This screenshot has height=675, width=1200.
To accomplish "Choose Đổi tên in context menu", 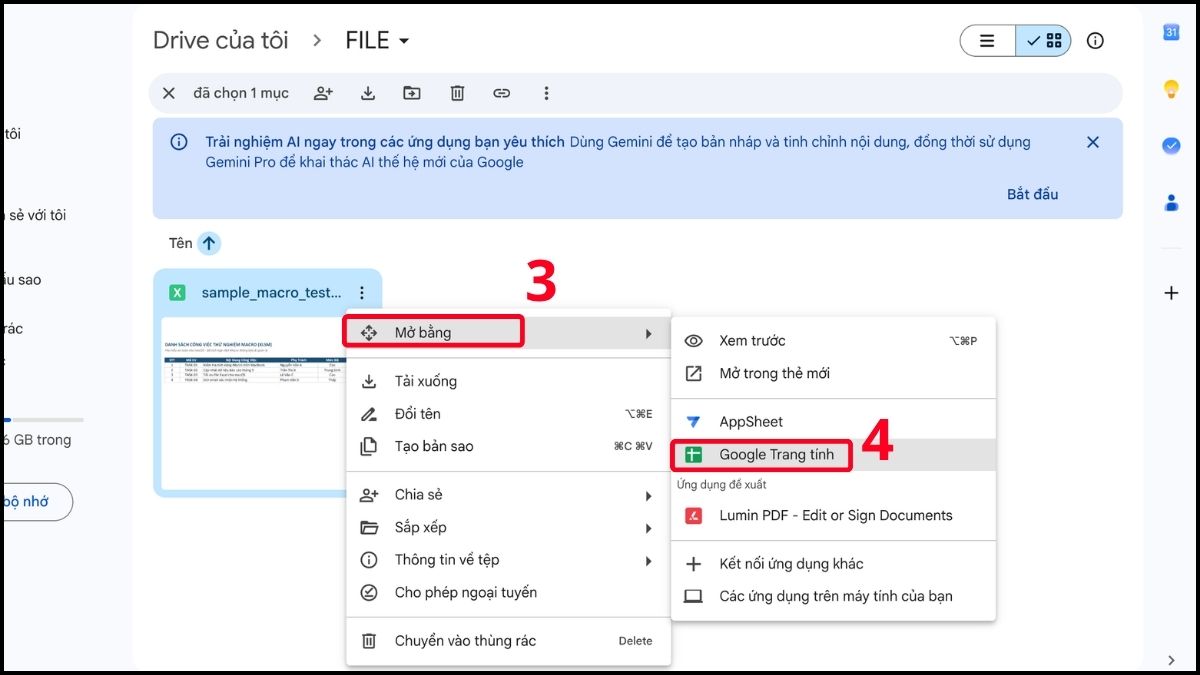I will click(508, 414).
